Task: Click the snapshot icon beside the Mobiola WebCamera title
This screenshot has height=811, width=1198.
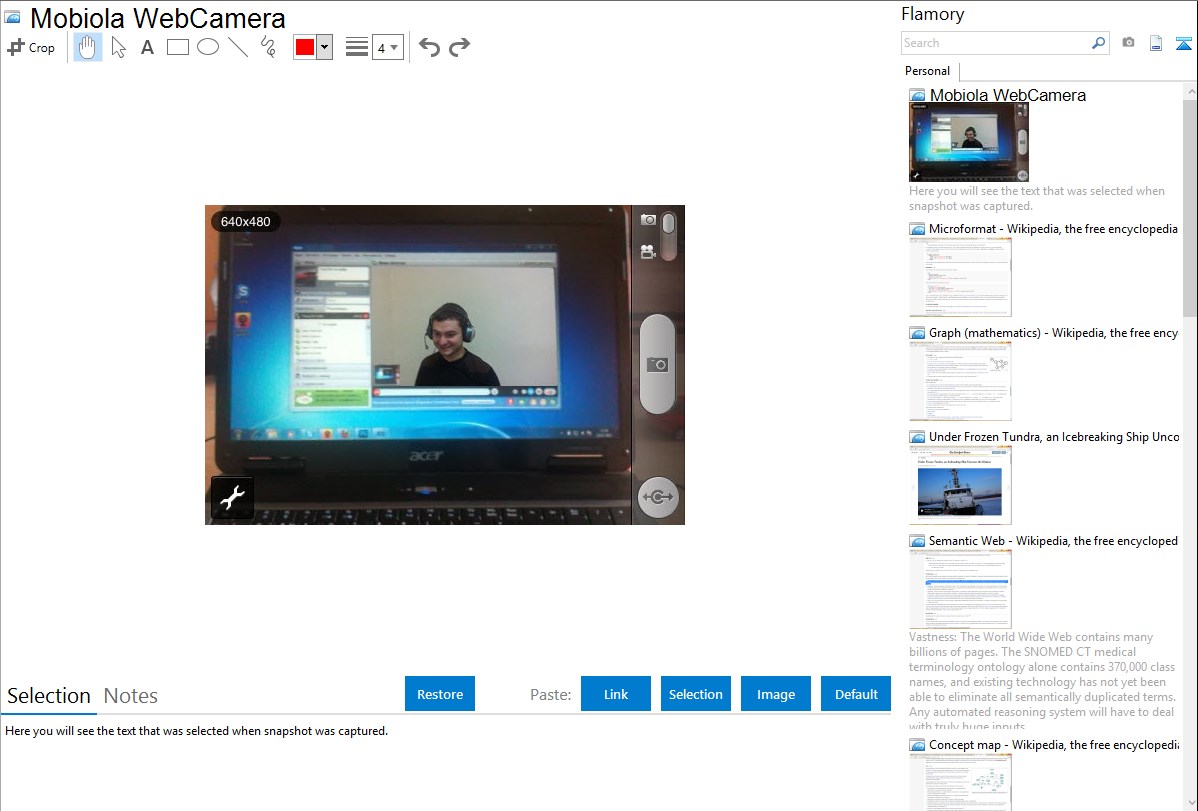Action: tap(12, 17)
